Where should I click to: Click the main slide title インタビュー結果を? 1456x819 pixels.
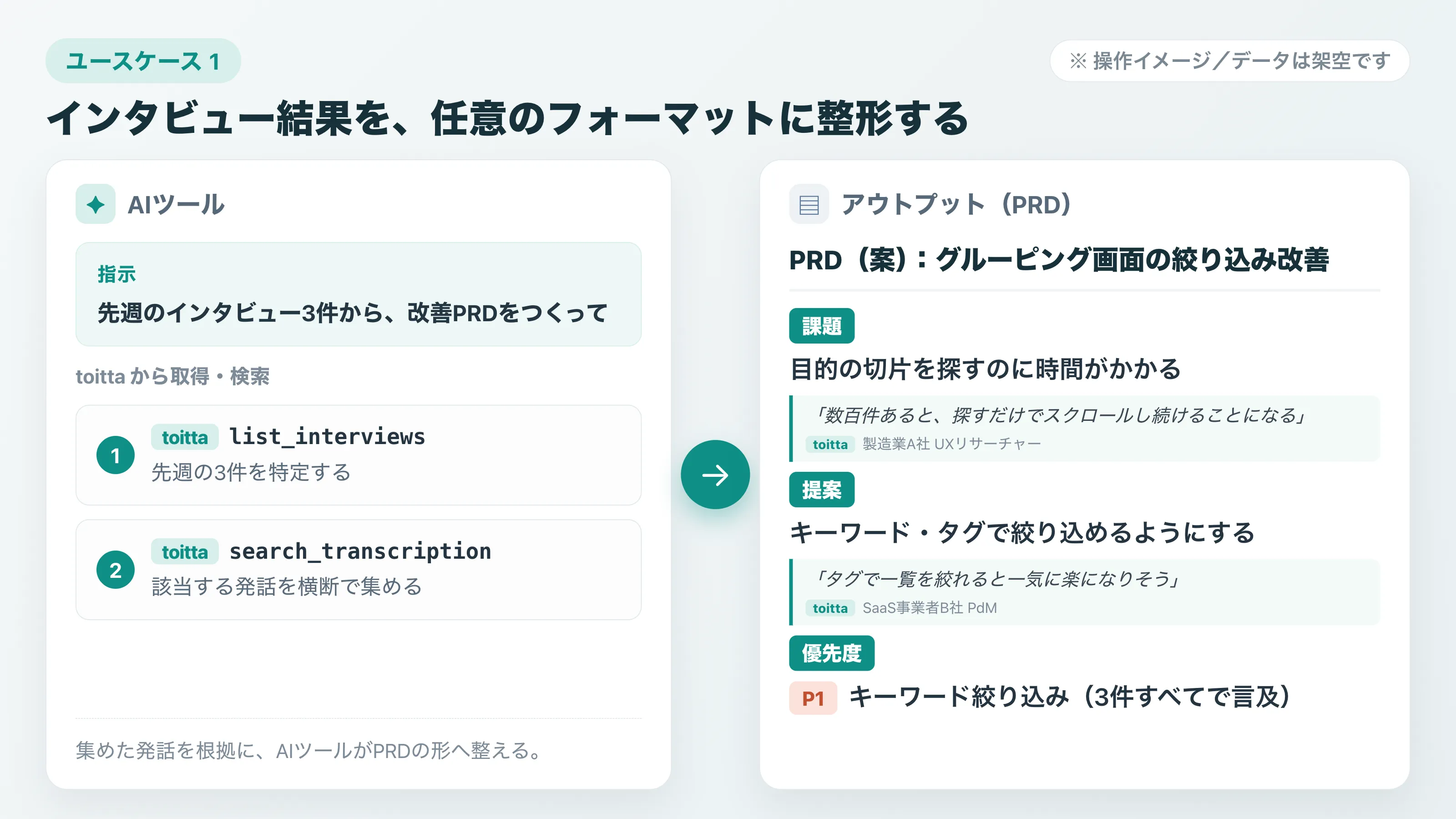(507, 118)
